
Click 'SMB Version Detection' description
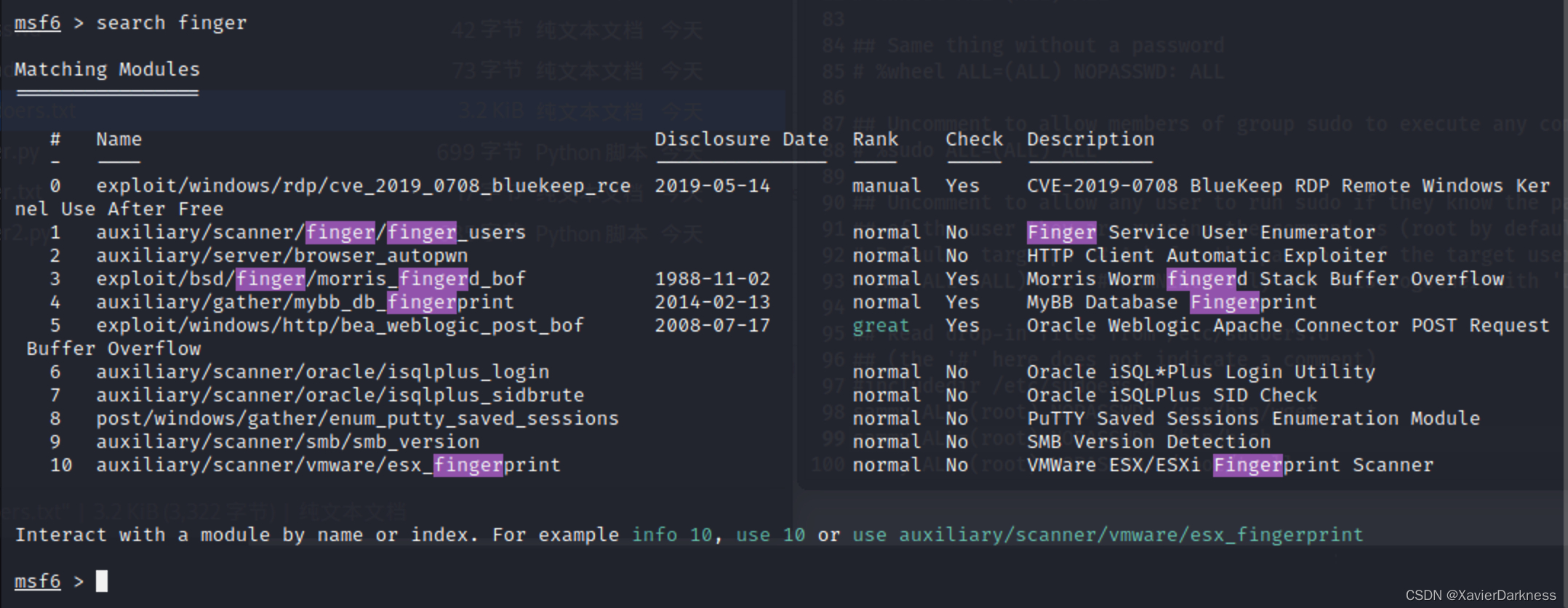(1148, 442)
